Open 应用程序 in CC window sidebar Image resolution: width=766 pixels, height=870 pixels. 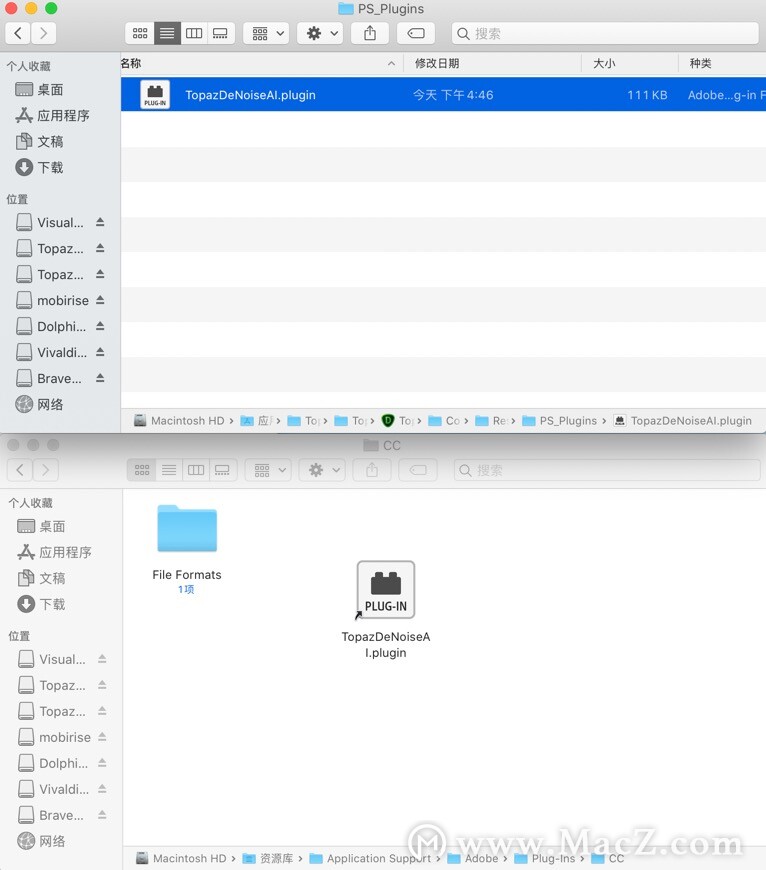point(54,552)
